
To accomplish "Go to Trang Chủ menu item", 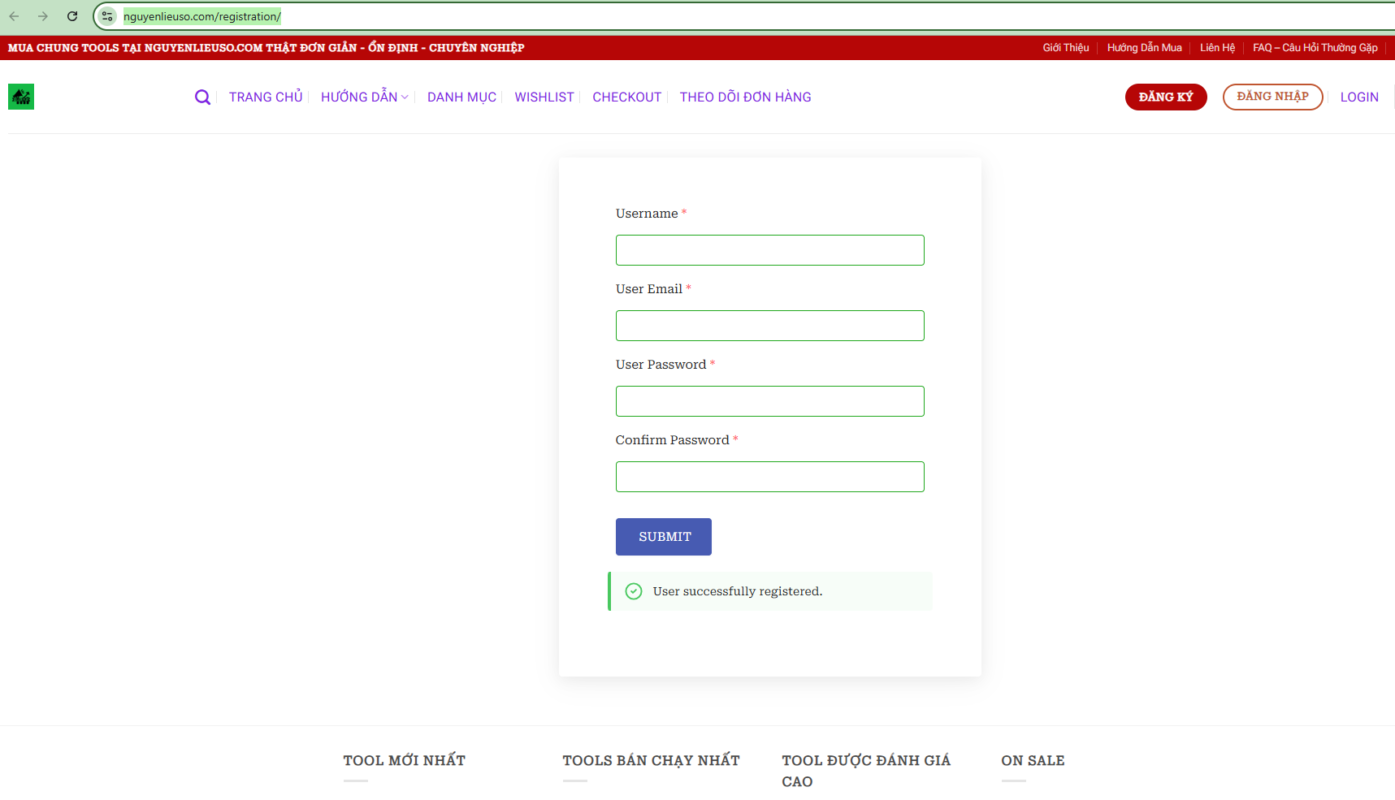I will (265, 97).
